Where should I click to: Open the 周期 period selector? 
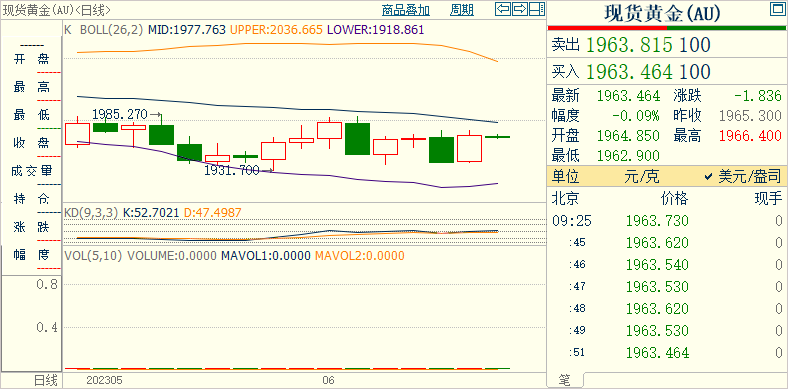coord(461,10)
